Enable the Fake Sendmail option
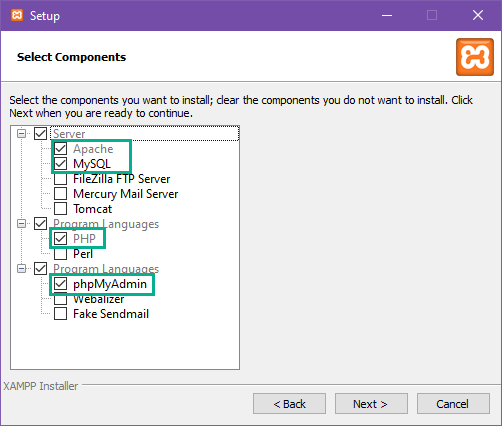This screenshot has height=426, width=502. click(x=60, y=314)
